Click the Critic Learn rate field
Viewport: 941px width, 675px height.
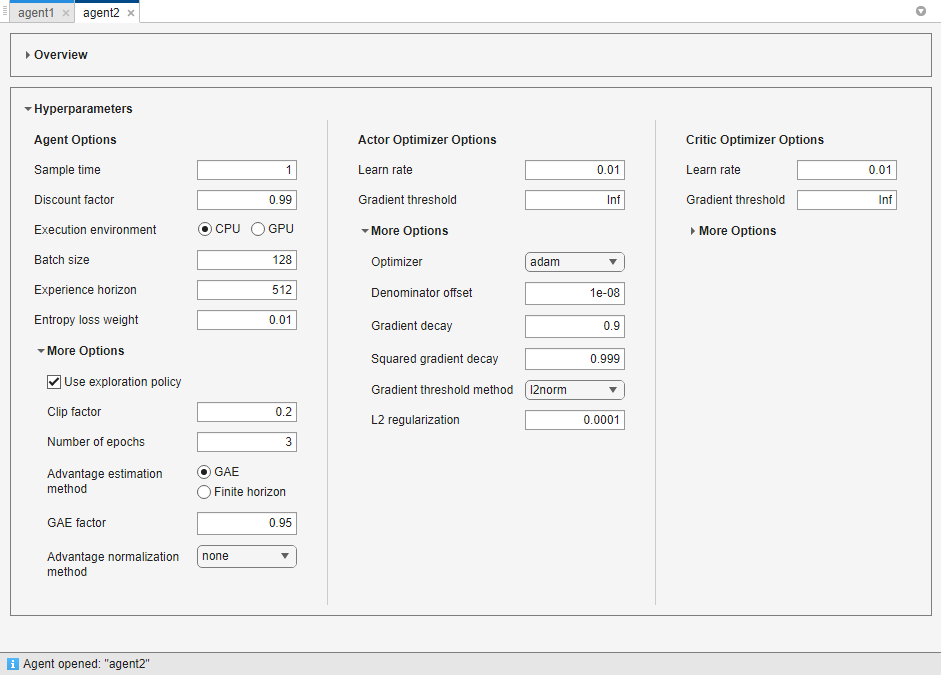846,170
